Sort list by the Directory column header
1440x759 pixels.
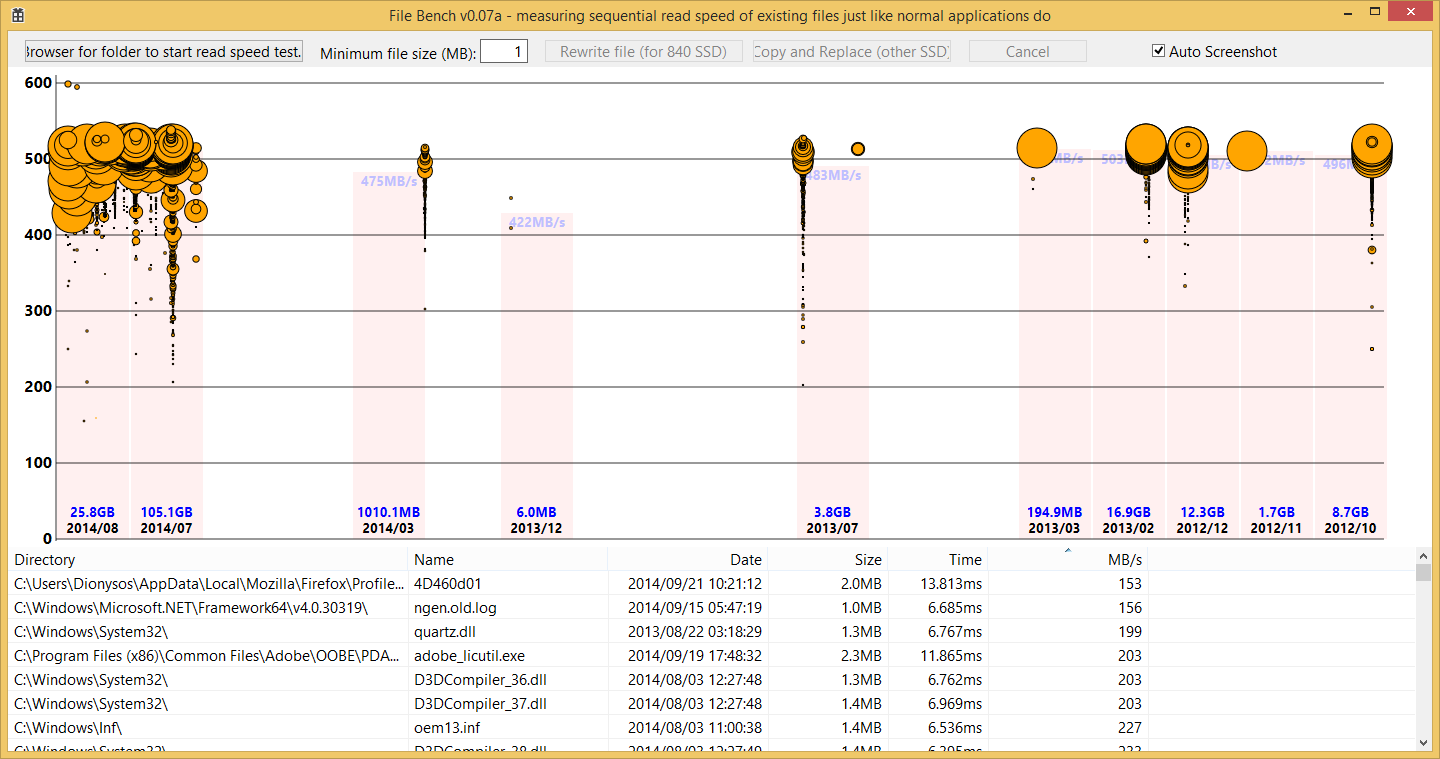click(x=209, y=559)
